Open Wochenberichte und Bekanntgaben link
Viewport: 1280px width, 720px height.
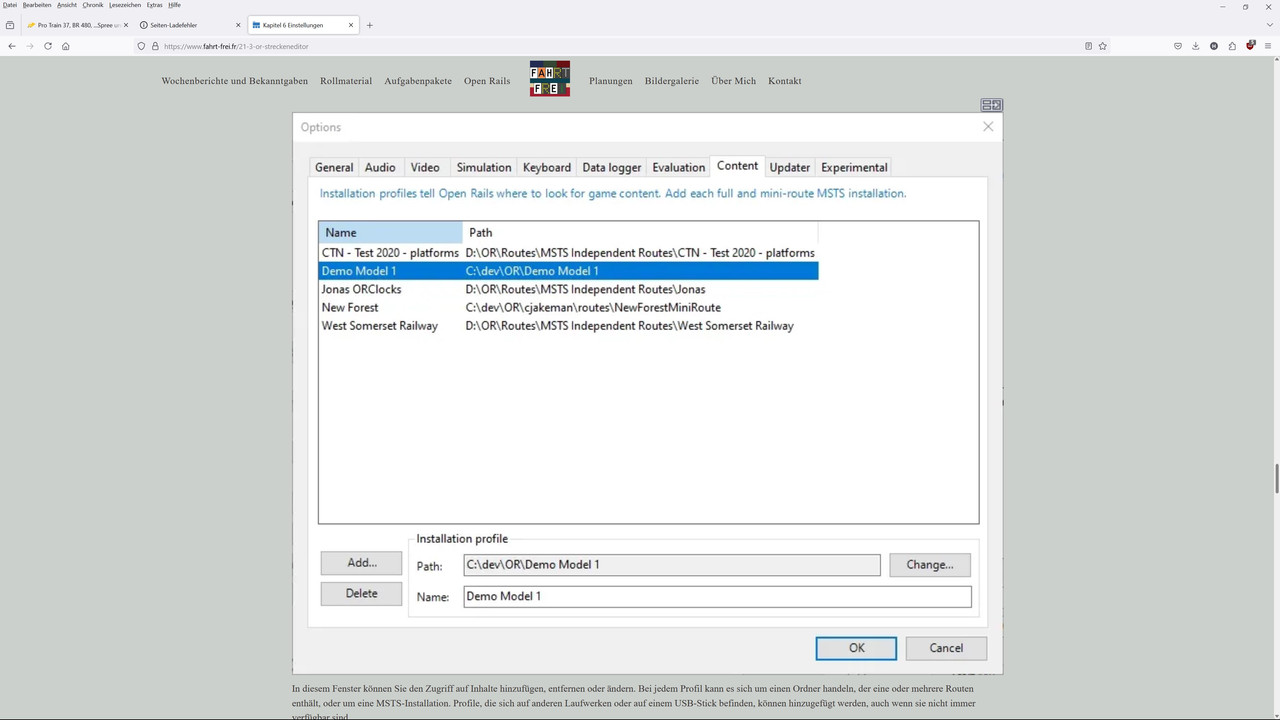pyautogui.click(x=235, y=81)
